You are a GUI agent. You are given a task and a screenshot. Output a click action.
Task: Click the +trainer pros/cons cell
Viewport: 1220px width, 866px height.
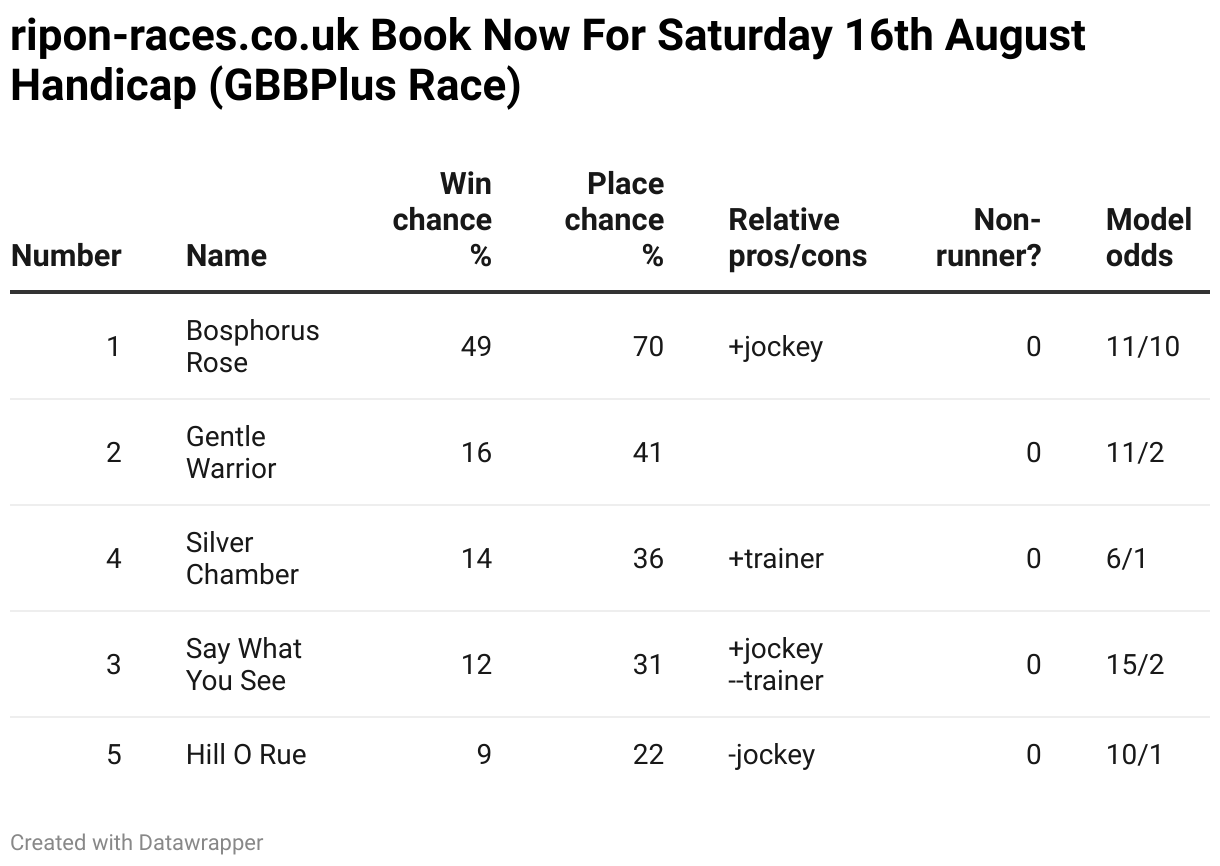point(776,558)
